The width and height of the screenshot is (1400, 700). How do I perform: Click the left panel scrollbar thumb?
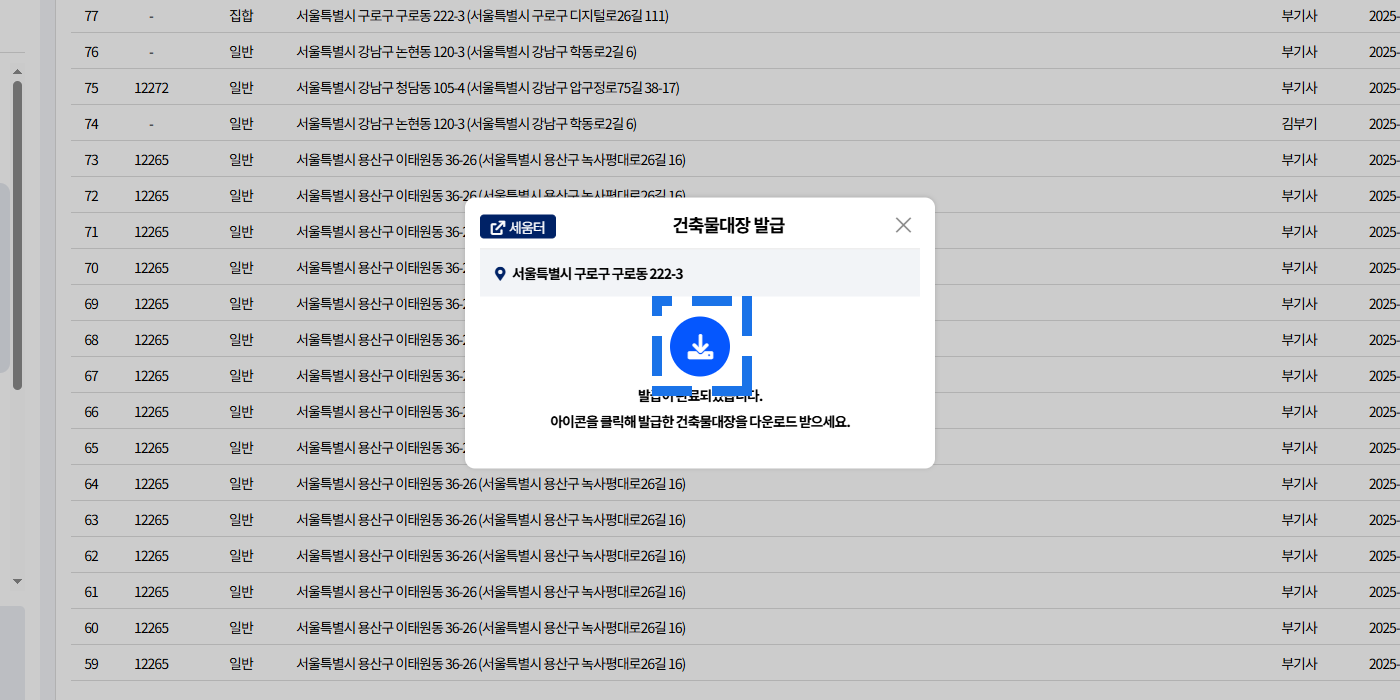pyautogui.click(x=17, y=235)
